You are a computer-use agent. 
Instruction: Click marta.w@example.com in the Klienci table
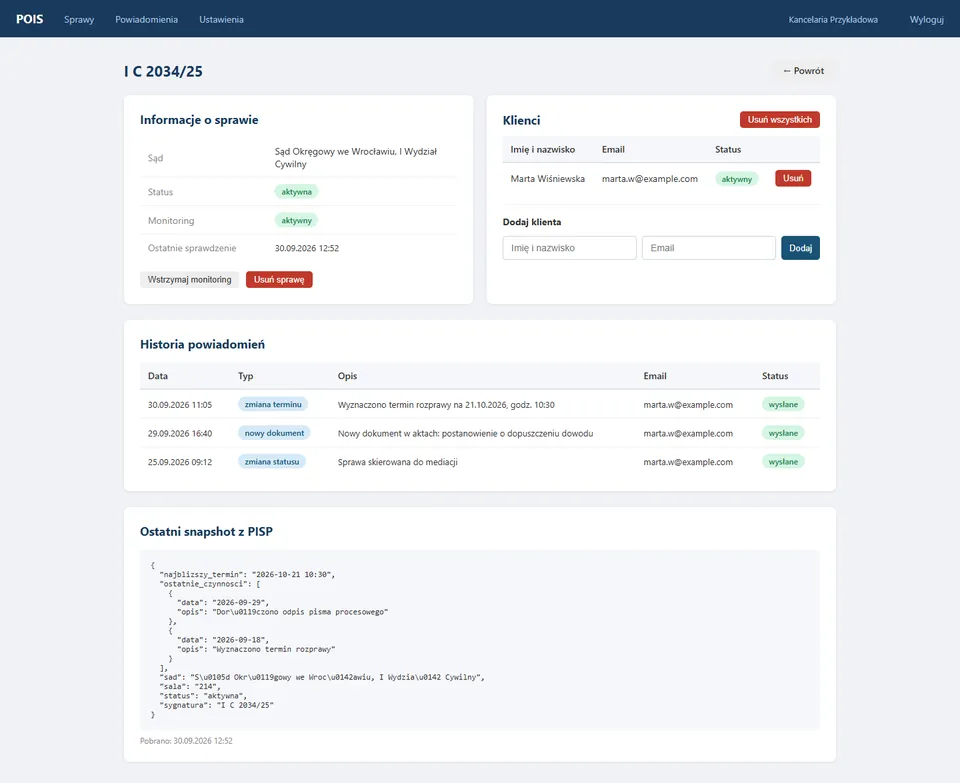(x=650, y=179)
